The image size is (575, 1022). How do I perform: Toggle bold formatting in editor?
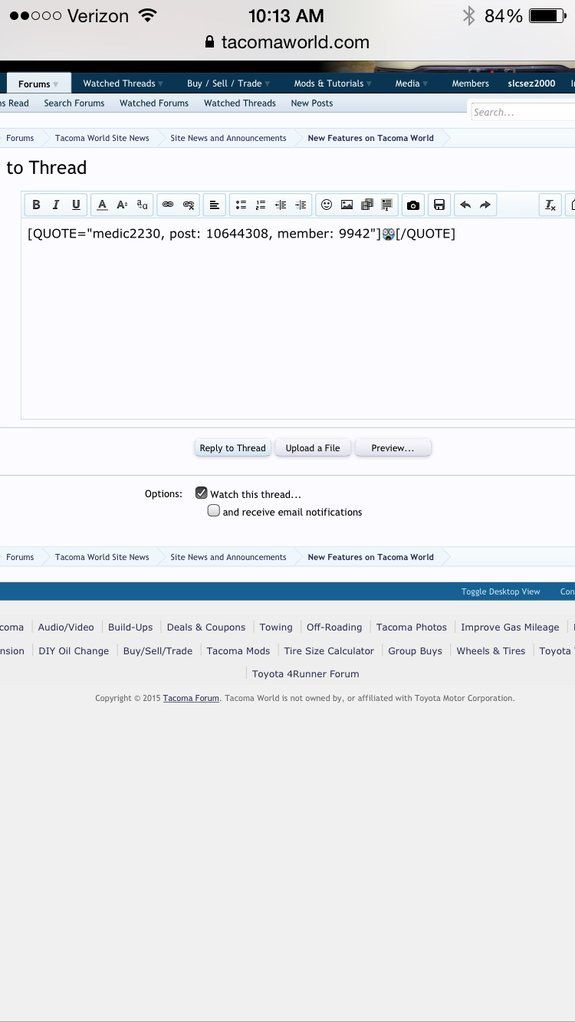click(x=37, y=205)
